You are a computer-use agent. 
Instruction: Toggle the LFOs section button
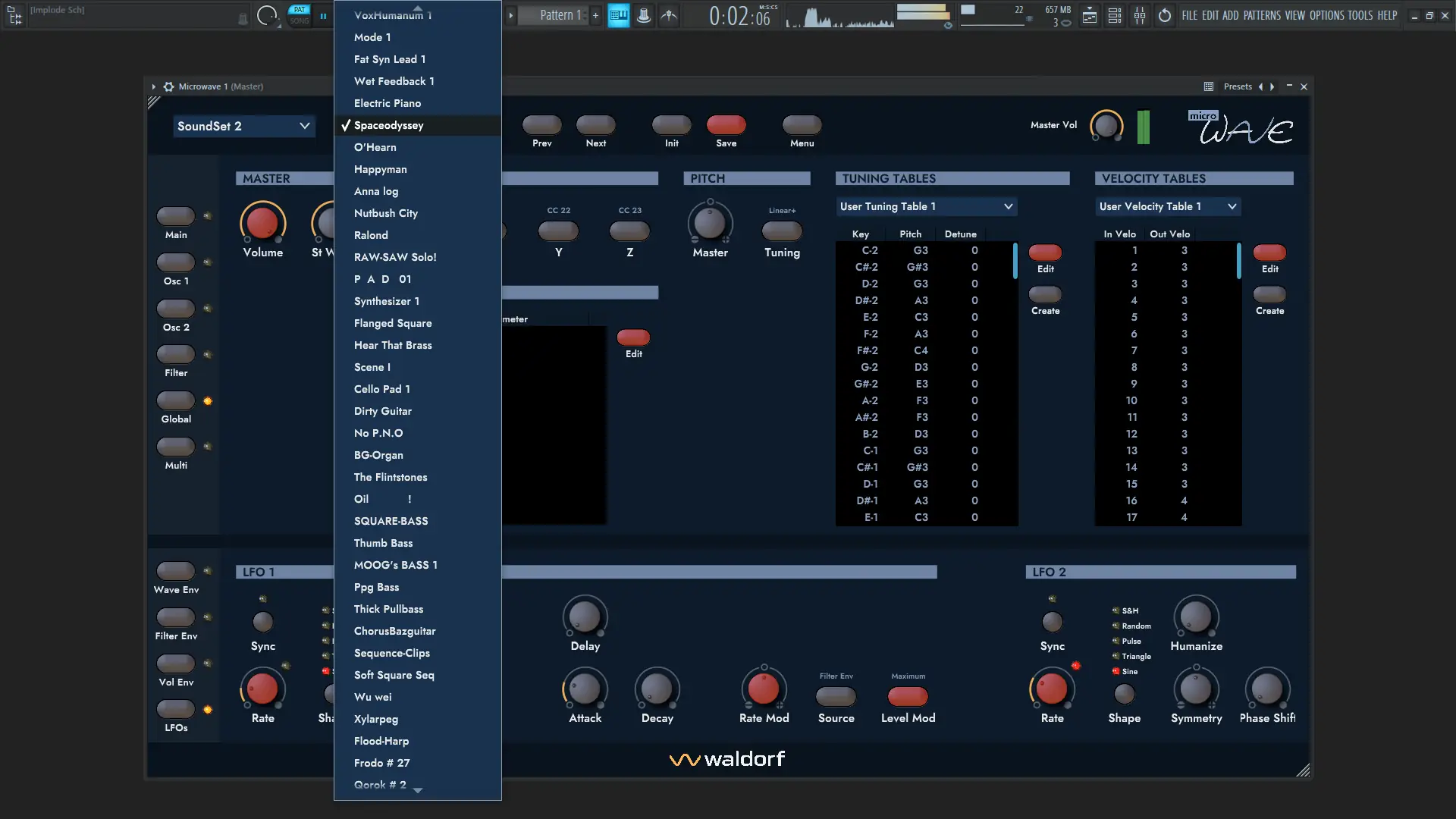tap(176, 709)
